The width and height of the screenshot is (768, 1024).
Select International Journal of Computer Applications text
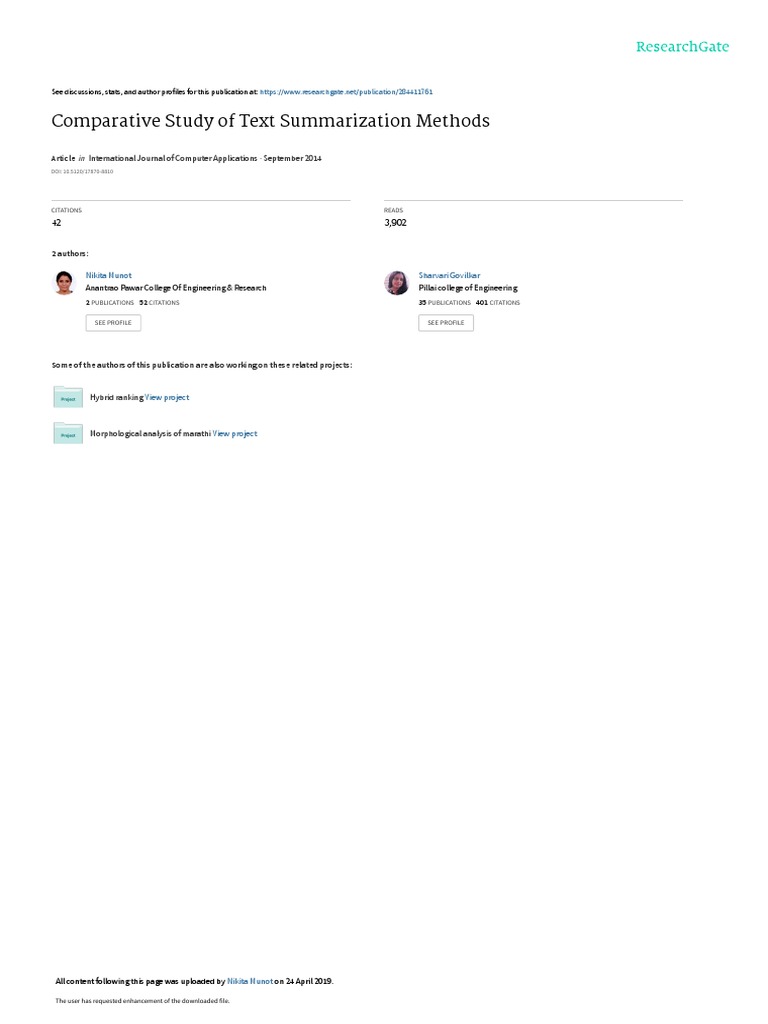coord(173,158)
